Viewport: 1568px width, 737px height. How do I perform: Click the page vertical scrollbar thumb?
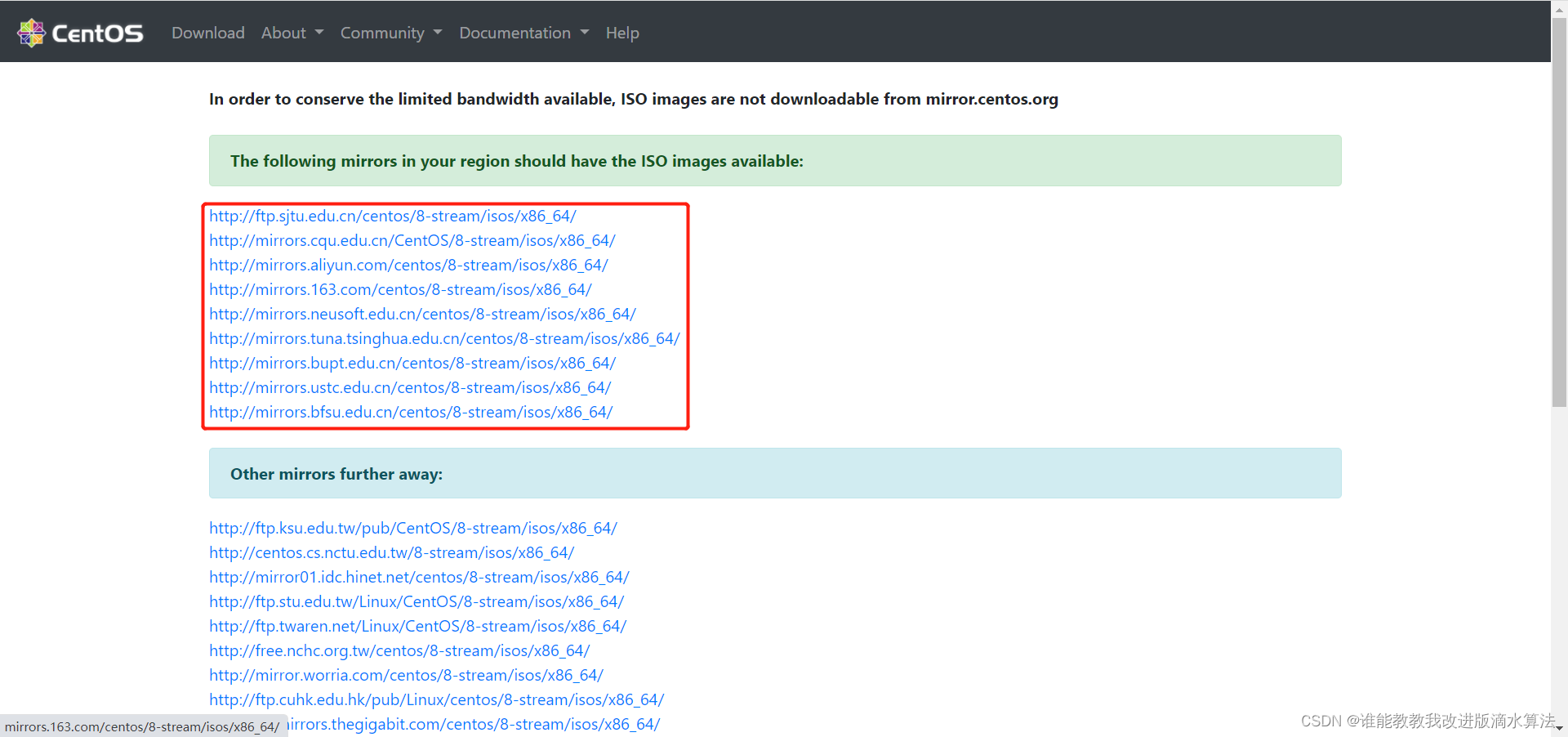tap(1559, 212)
